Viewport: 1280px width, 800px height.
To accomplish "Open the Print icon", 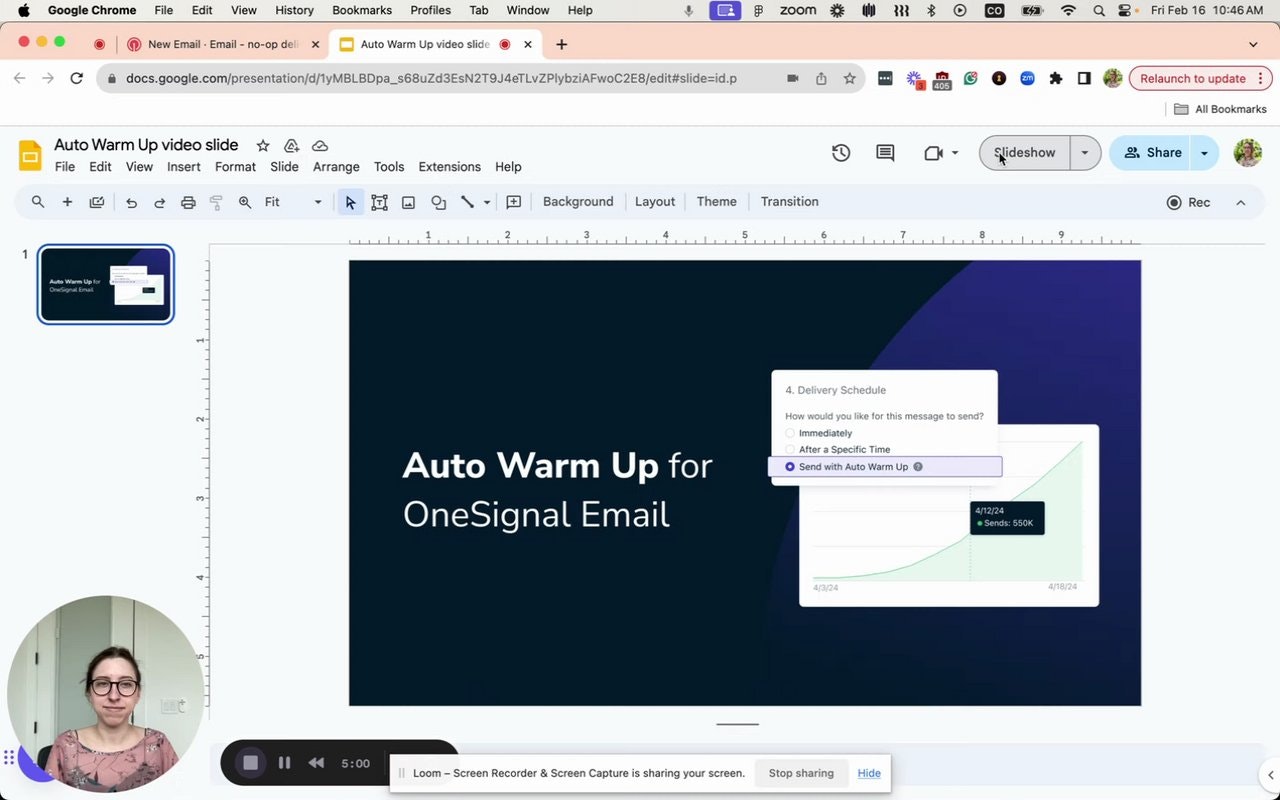I will coord(188,201).
